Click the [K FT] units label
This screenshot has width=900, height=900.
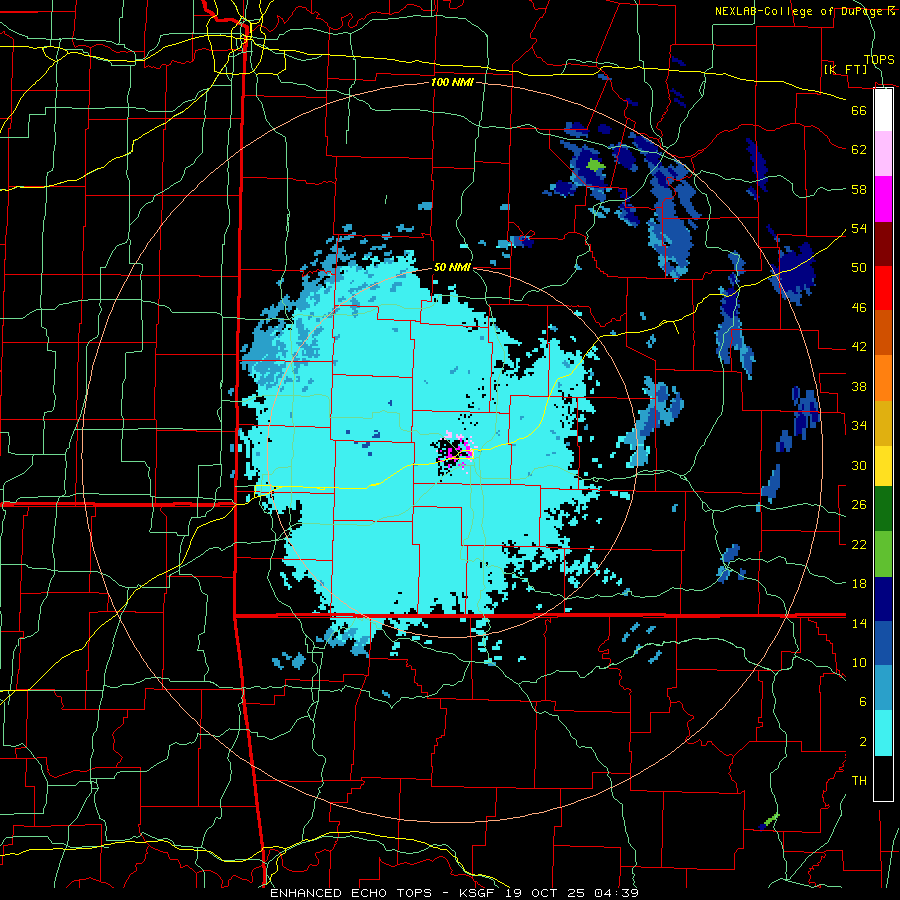point(845,69)
